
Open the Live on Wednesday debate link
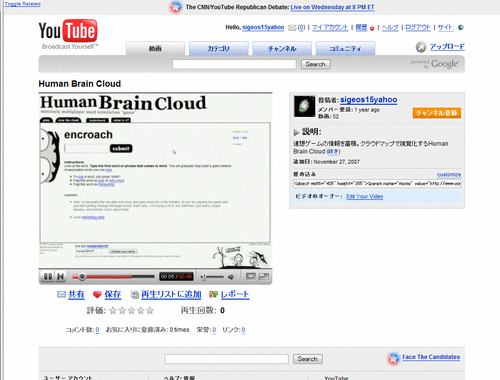(x=332, y=7)
